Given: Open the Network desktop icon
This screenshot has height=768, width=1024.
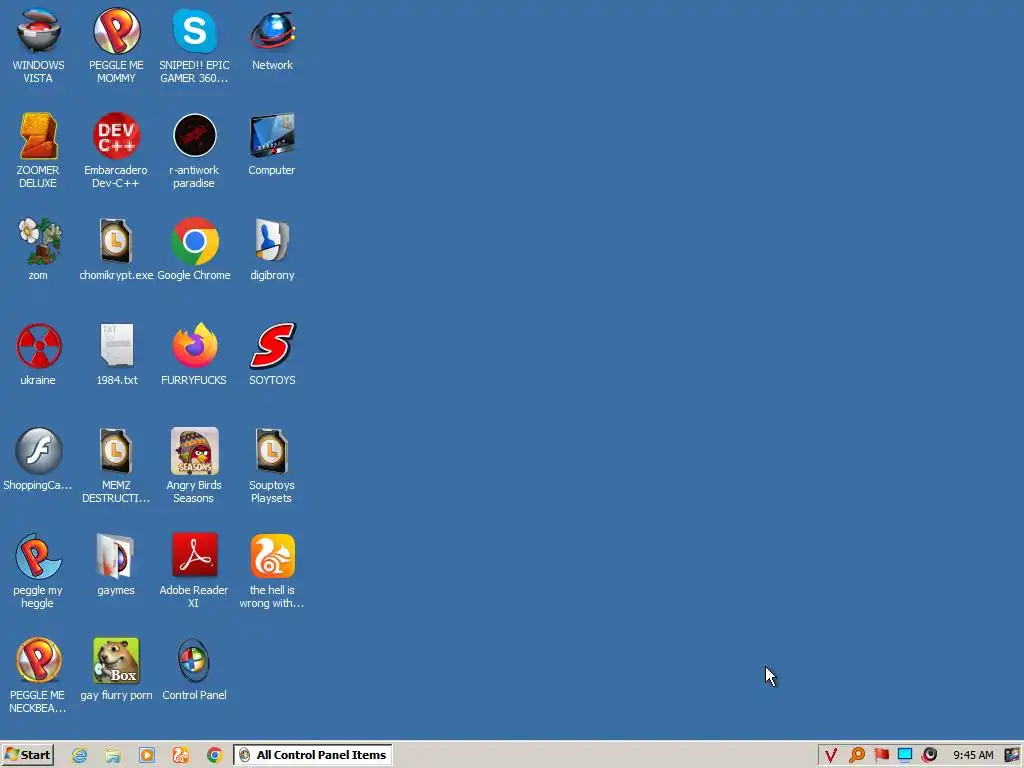Looking at the screenshot, I should (x=272, y=39).
